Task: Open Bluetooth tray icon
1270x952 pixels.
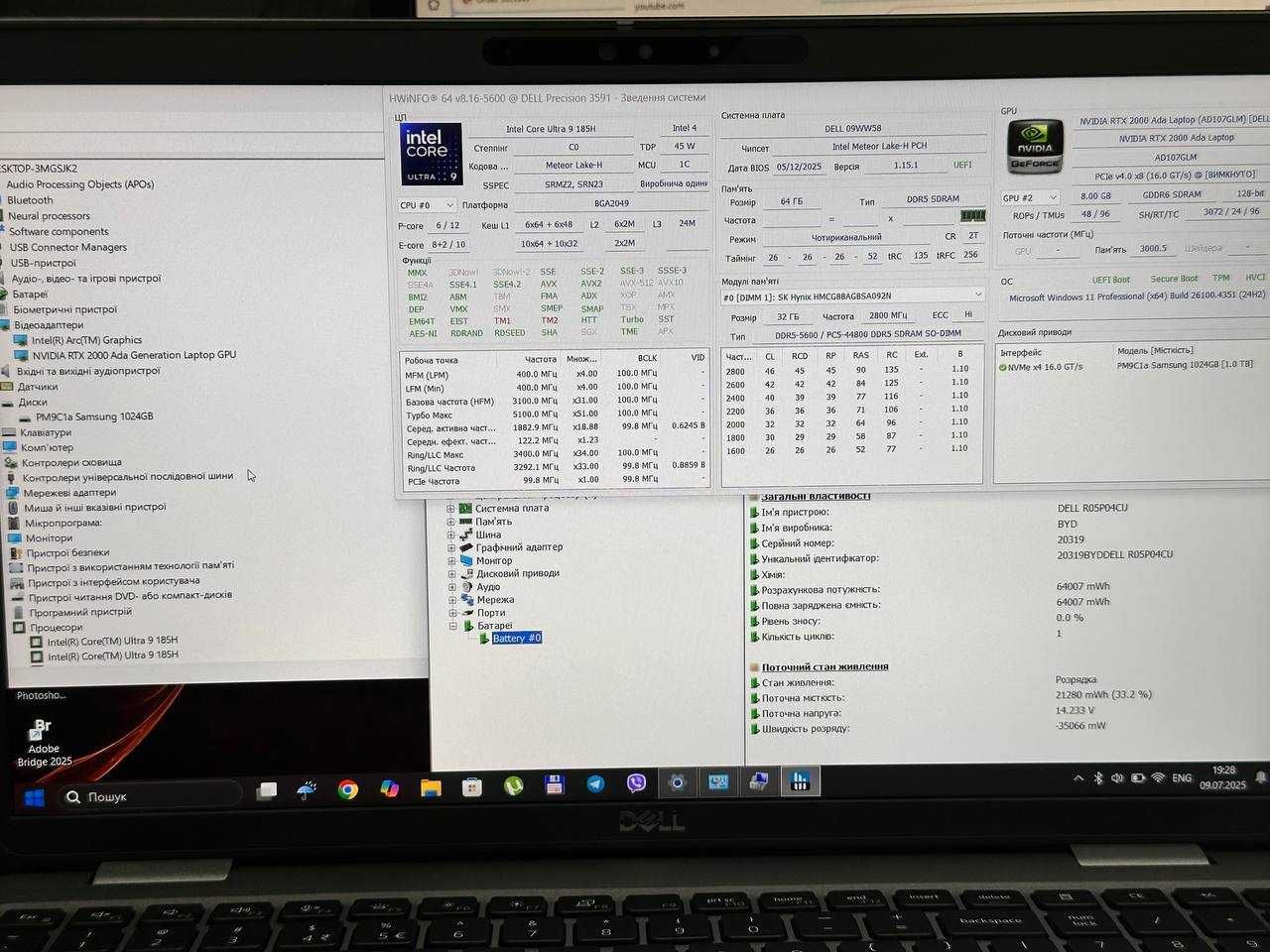Action: (x=1098, y=778)
